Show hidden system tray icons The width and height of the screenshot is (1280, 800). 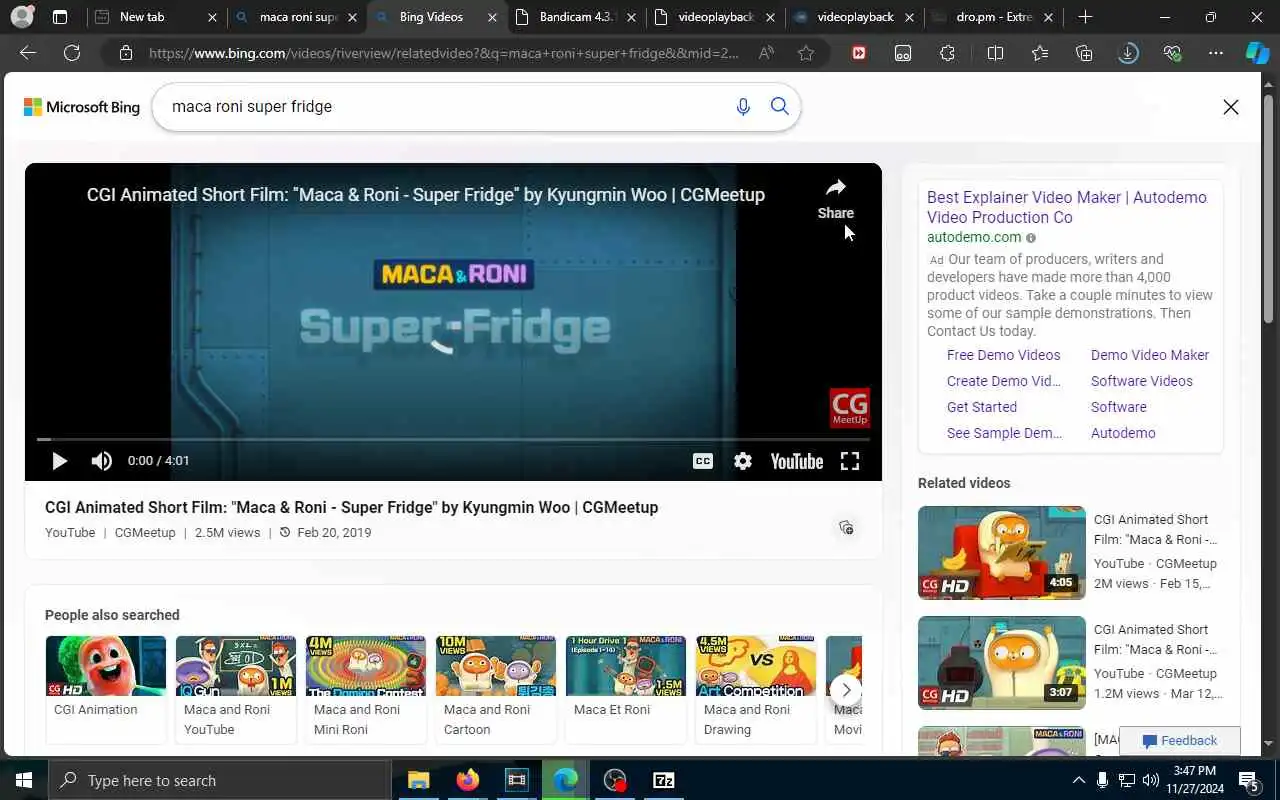[1079, 780]
